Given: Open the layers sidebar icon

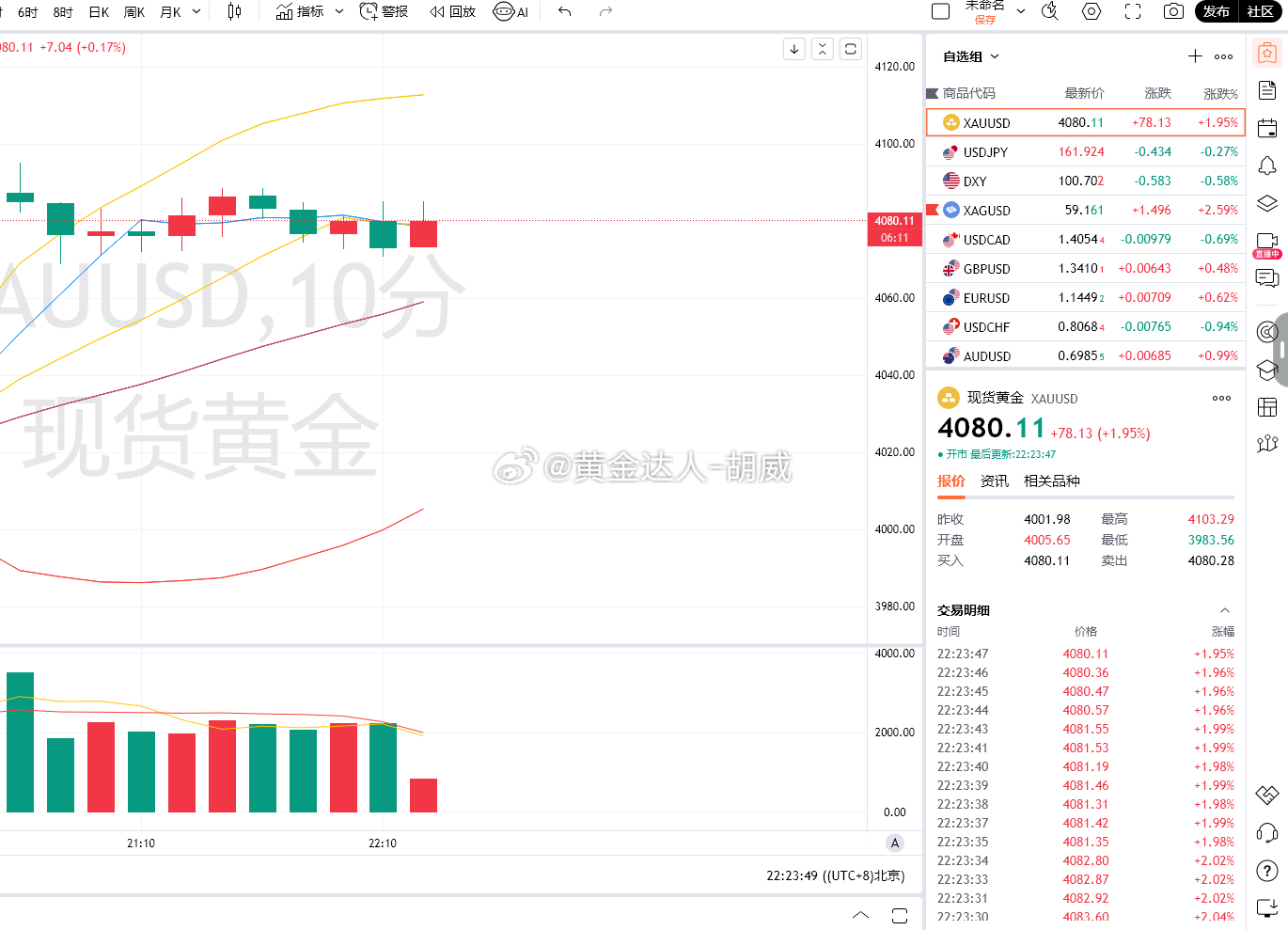Looking at the screenshot, I should 1267,203.
